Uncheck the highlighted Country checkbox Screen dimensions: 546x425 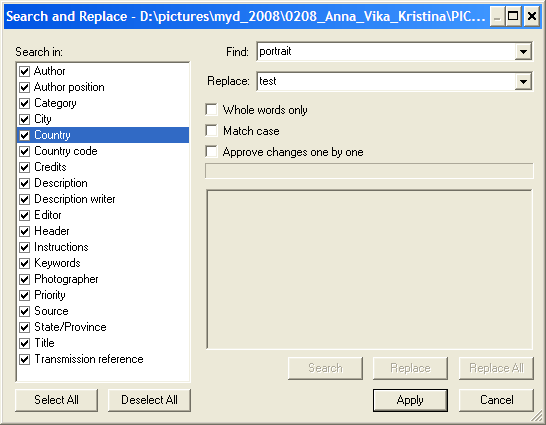[x=24, y=135]
